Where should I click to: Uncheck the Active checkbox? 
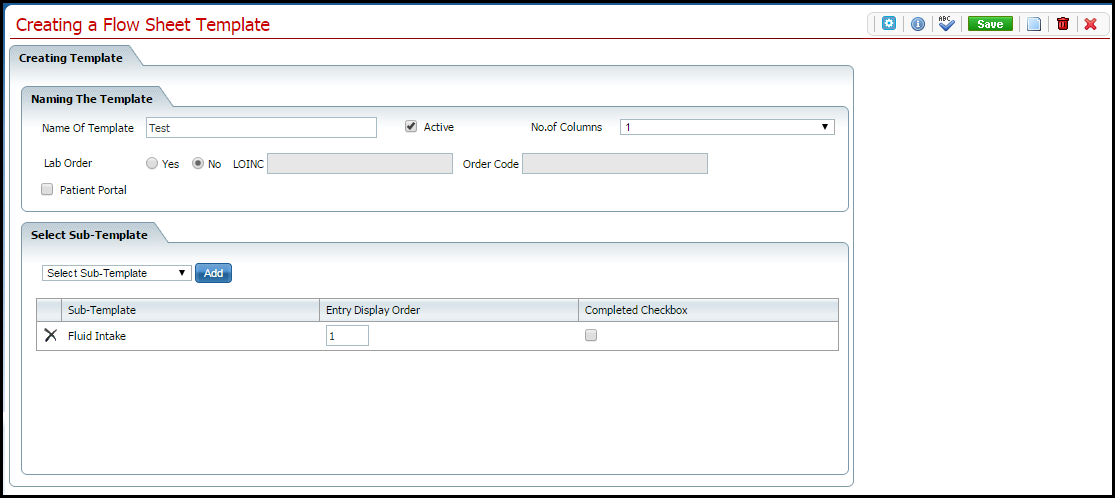410,127
